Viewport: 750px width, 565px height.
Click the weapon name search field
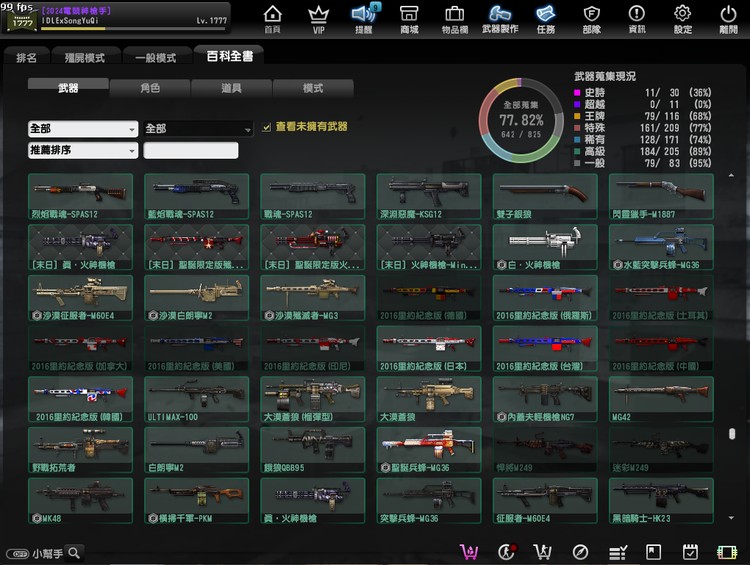pos(191,150)
